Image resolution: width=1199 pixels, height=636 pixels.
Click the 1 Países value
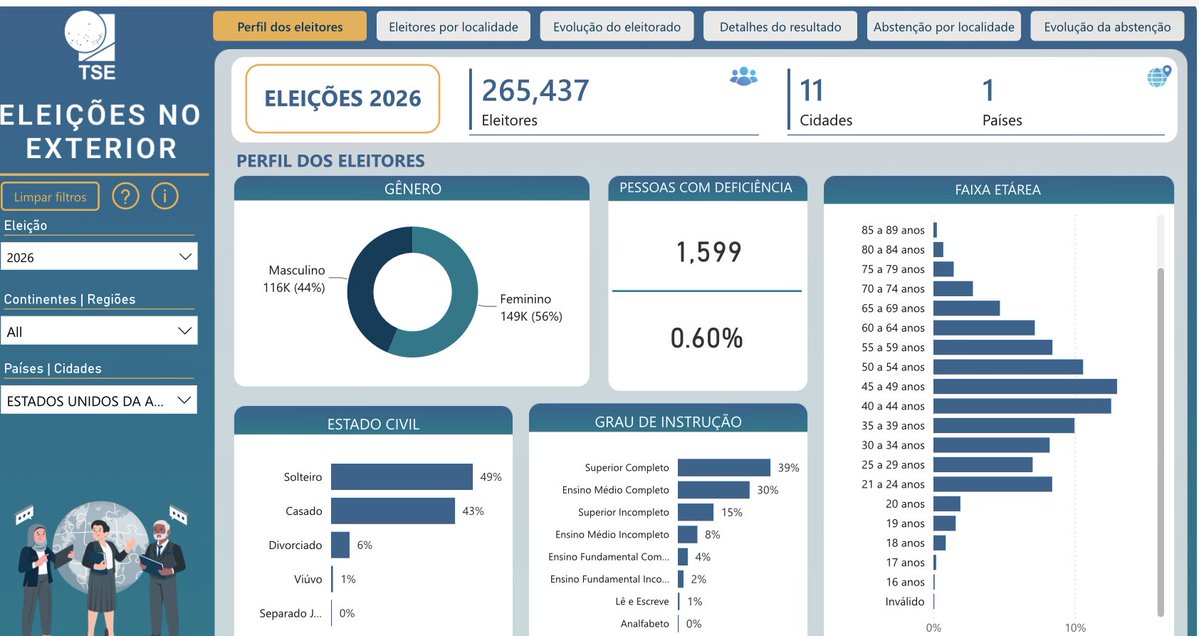[988, 91]
